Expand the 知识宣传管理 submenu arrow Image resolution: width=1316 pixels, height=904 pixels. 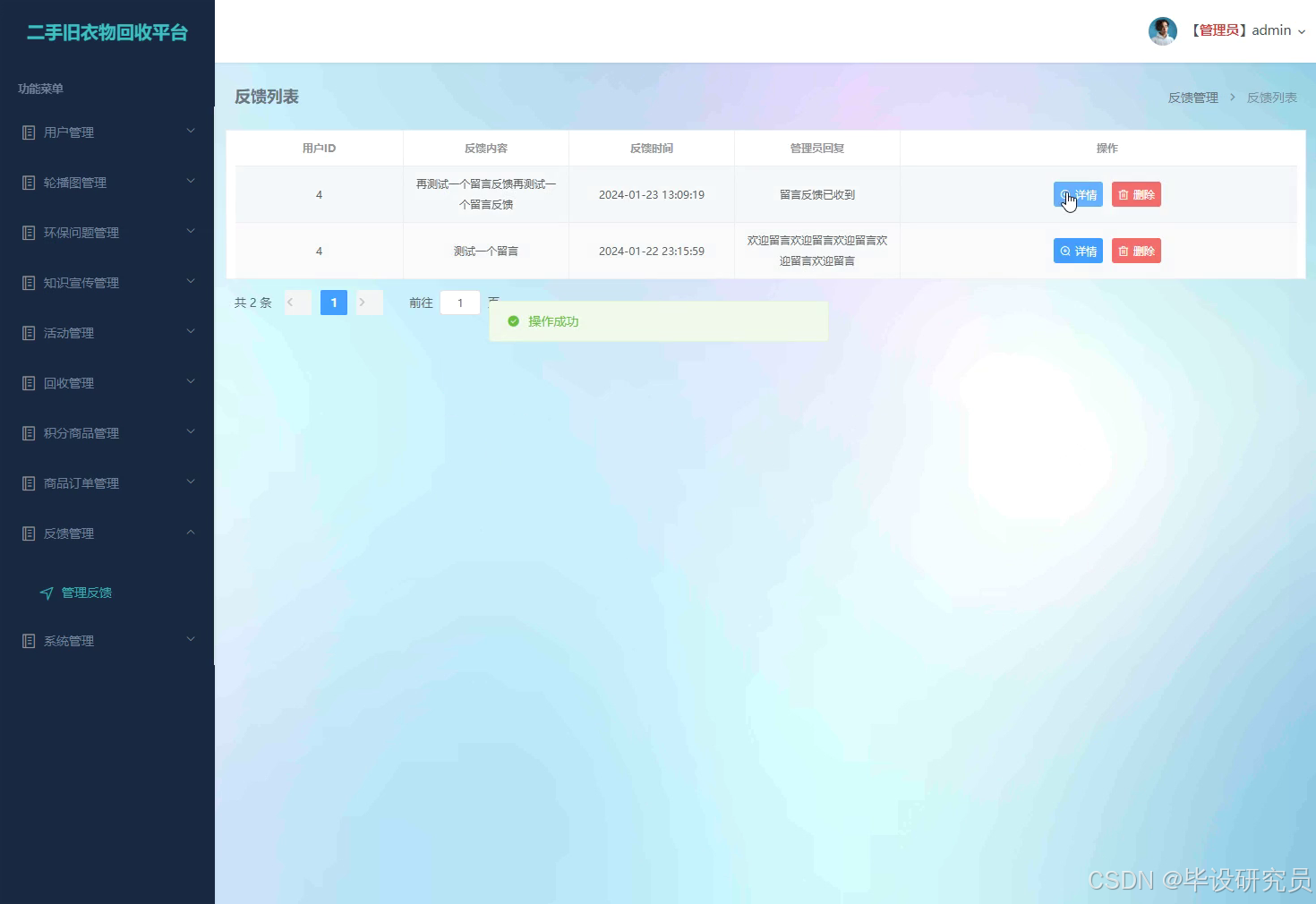[x=191, y=281]
